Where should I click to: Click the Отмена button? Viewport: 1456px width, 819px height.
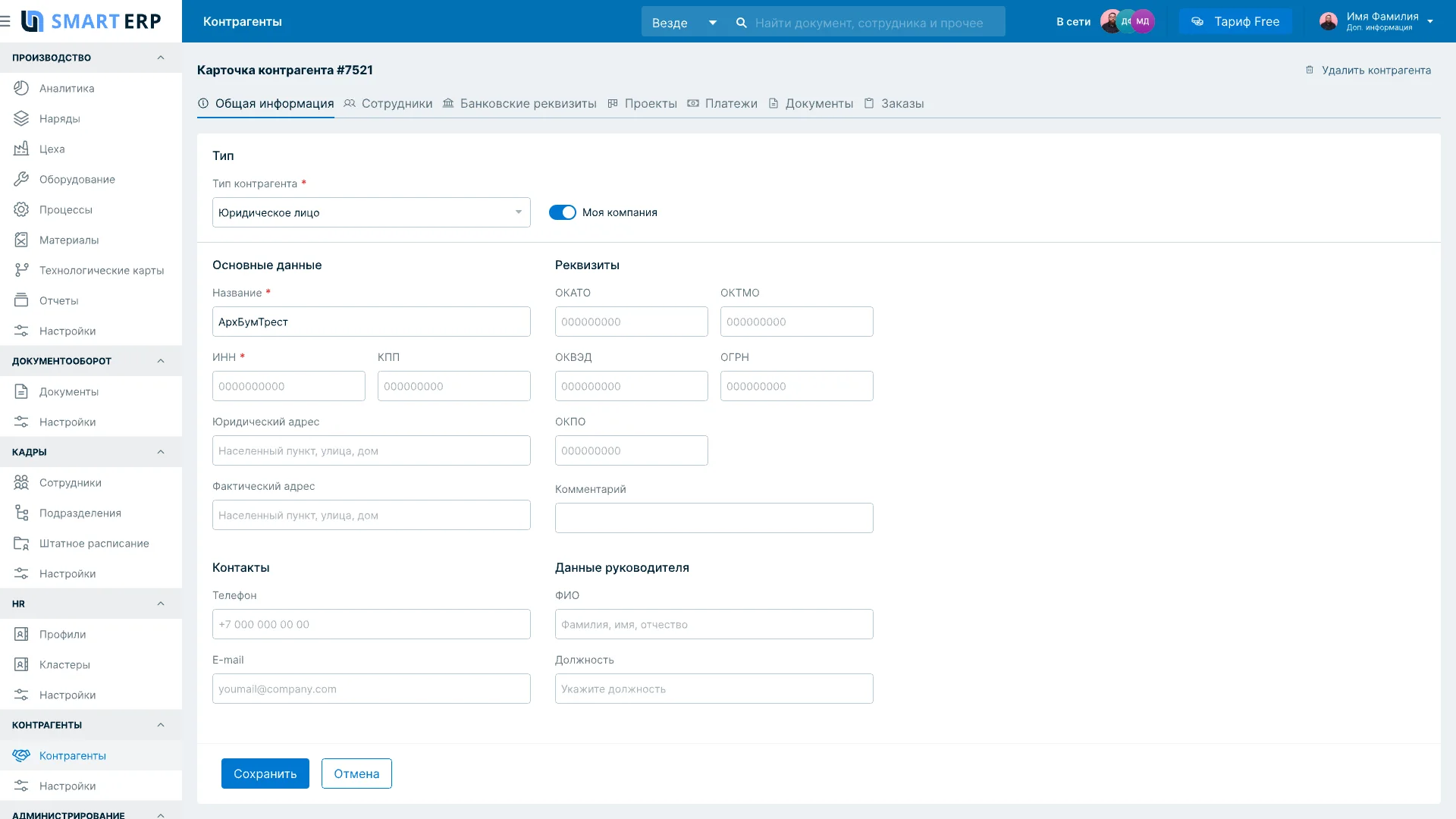(x=356, y=773)
